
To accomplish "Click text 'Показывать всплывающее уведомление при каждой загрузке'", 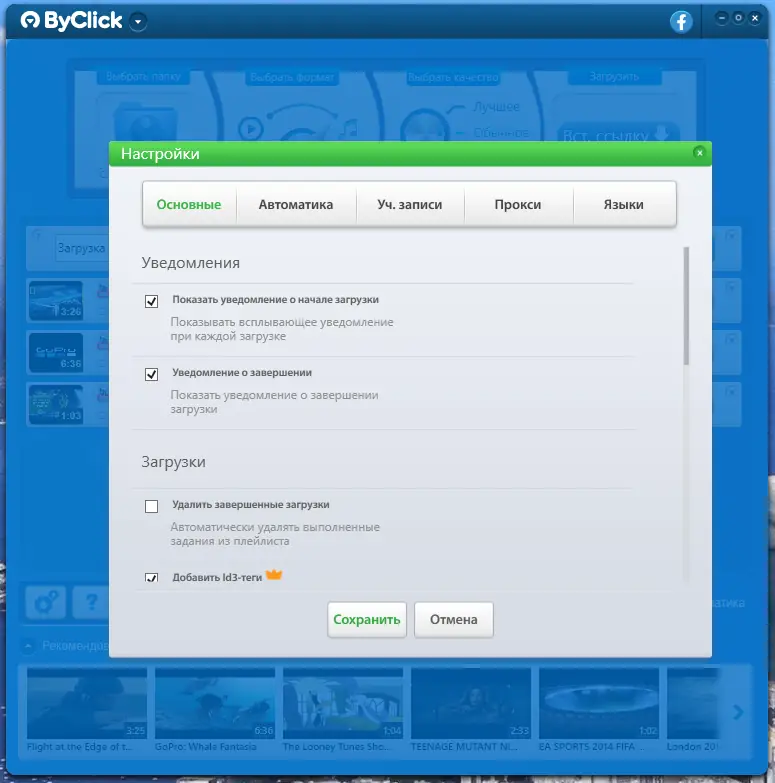I will point(282,329).
